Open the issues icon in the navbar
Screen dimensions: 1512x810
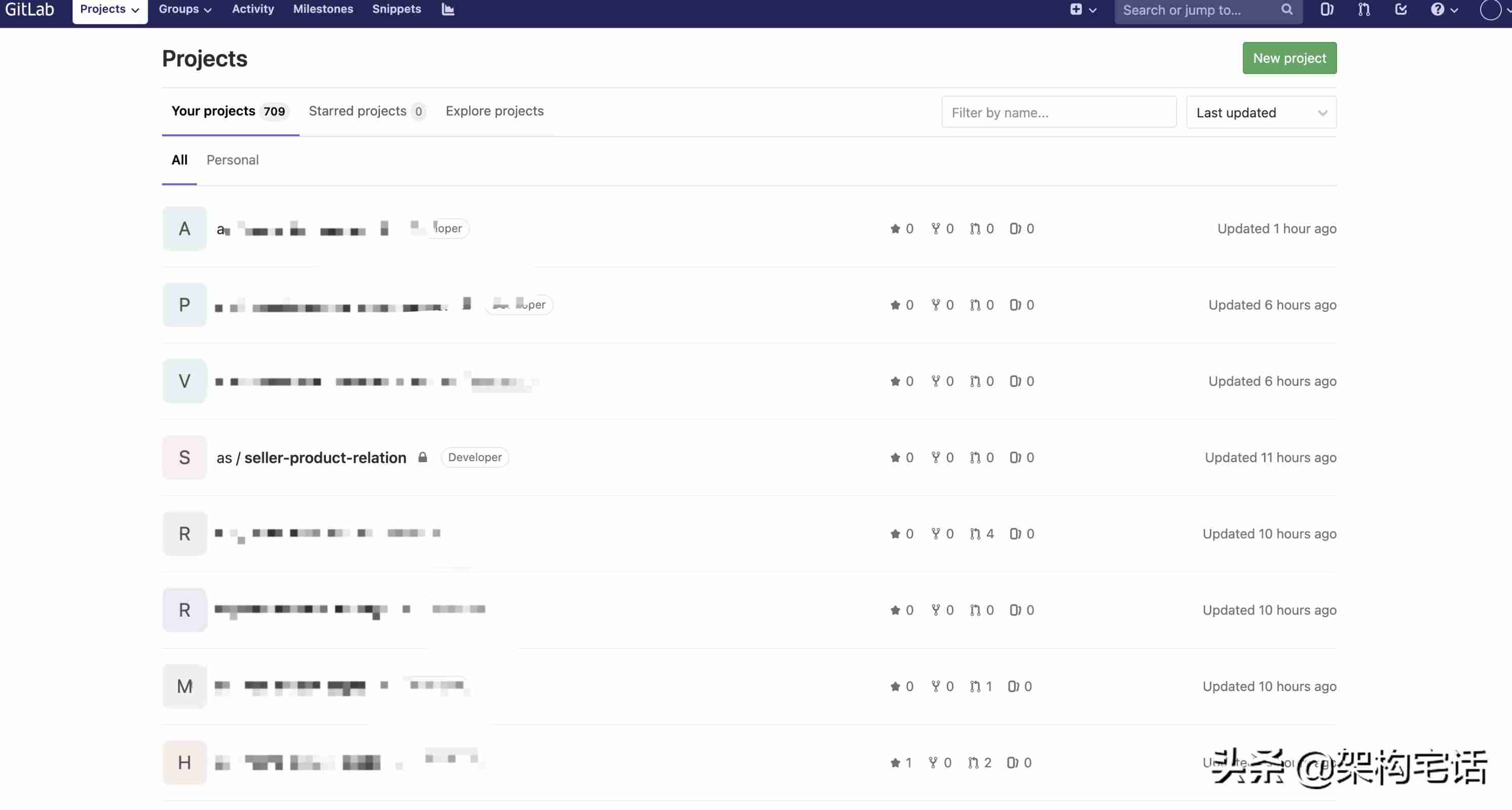click(x=1326, y=10)
